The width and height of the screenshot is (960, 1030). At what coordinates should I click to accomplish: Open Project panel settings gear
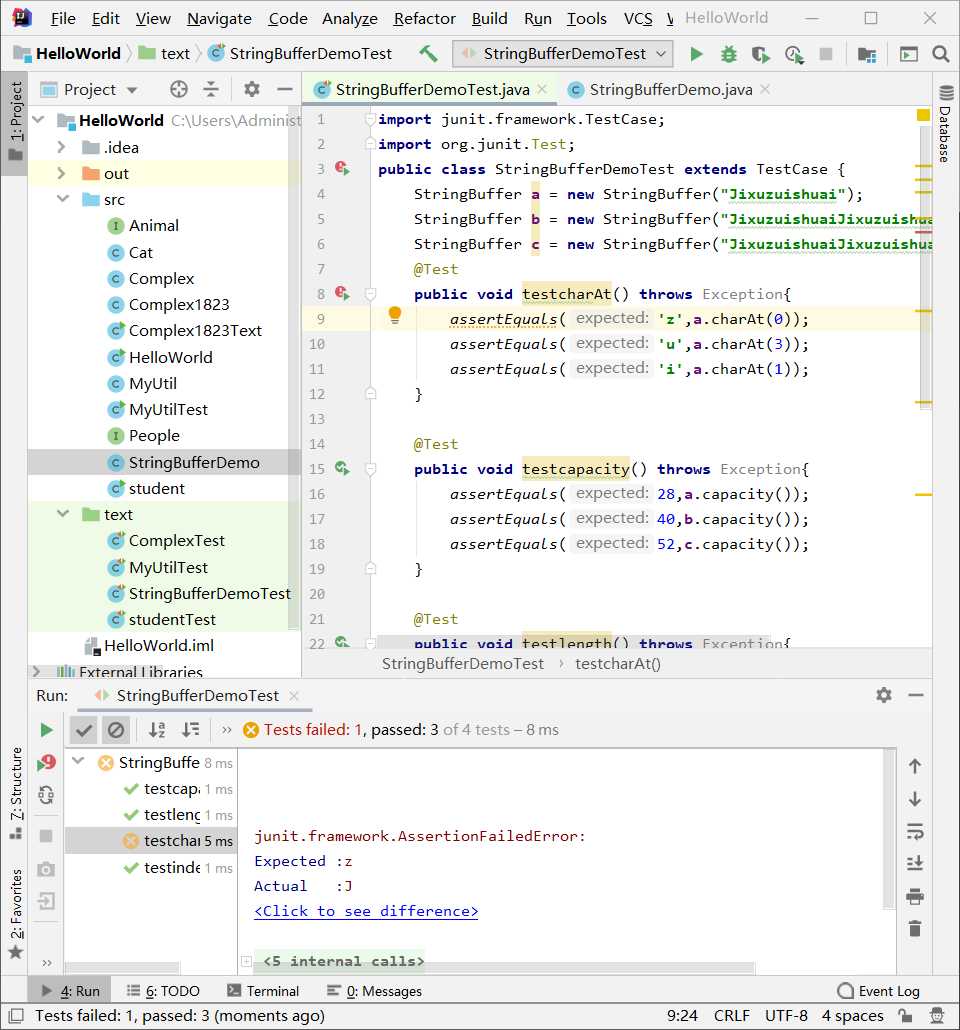point(252,89)
